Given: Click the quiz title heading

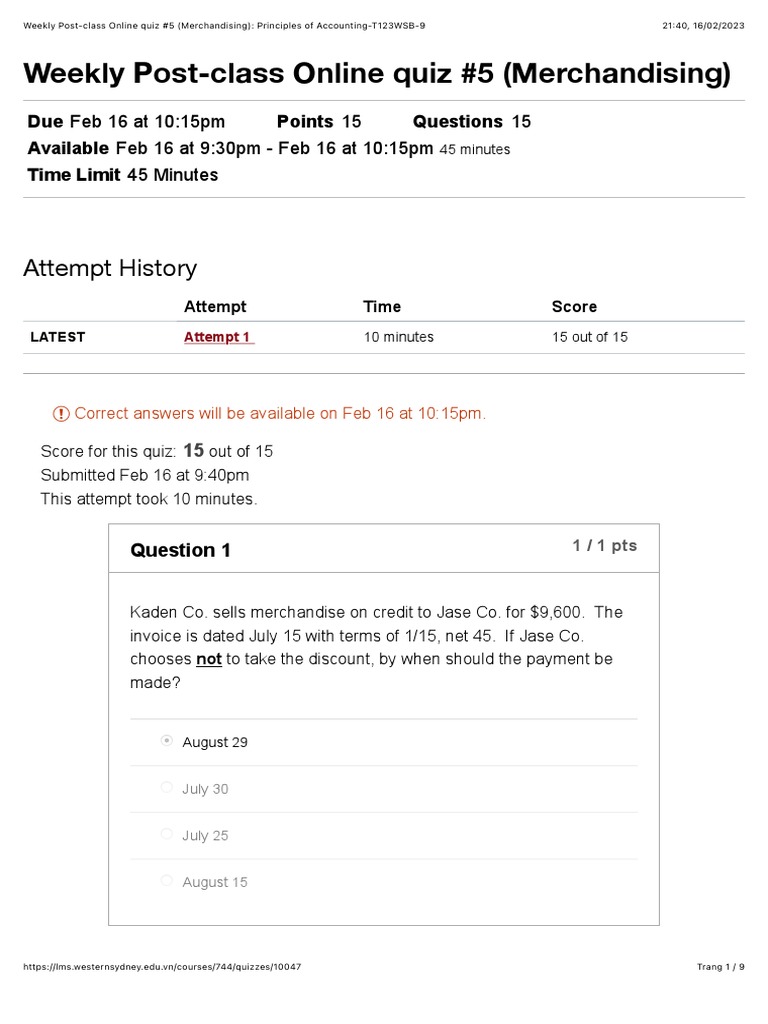Looking at the screenshot, I should (377, 73).
